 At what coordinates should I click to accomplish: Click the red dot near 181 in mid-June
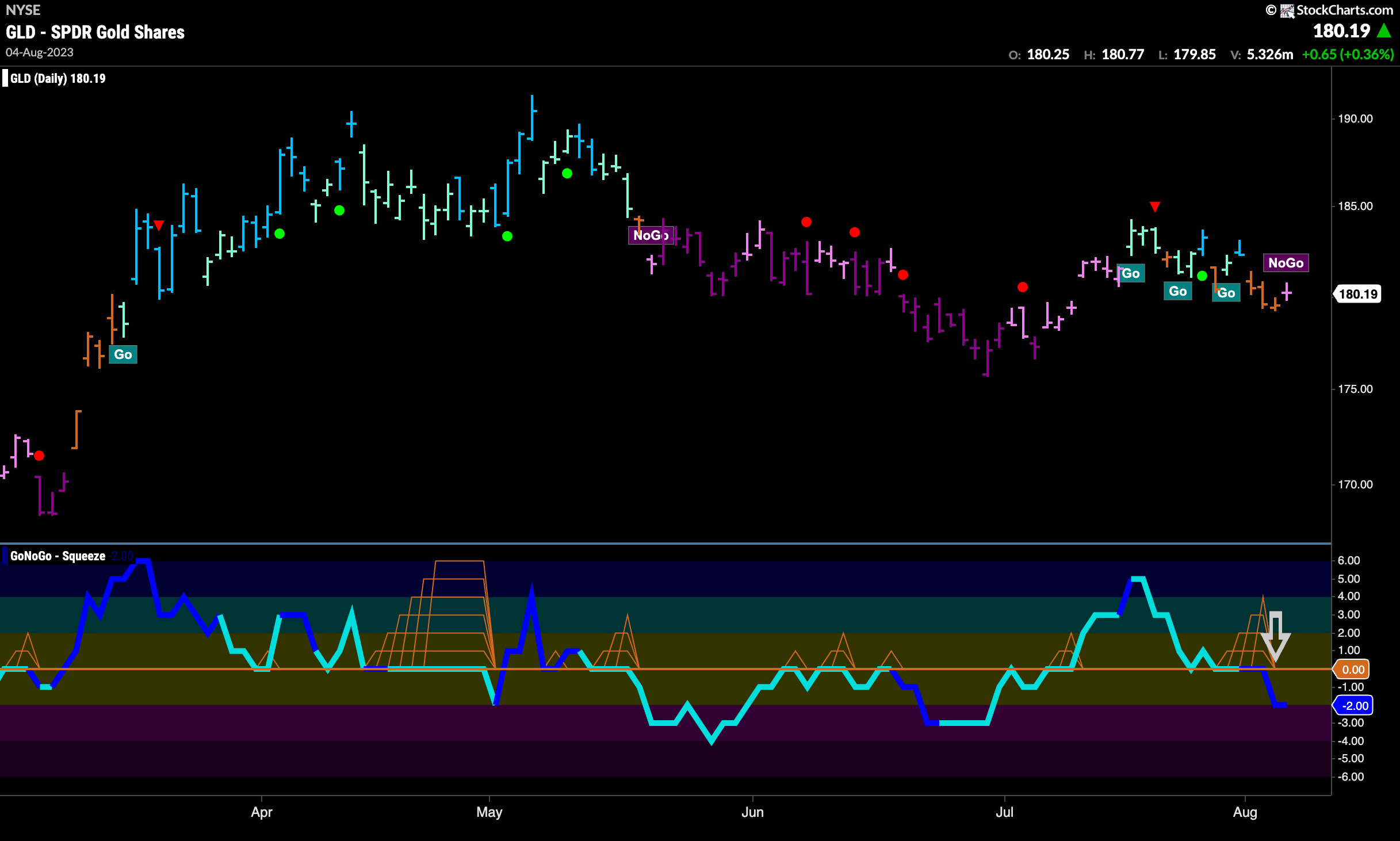click(903, 275)
